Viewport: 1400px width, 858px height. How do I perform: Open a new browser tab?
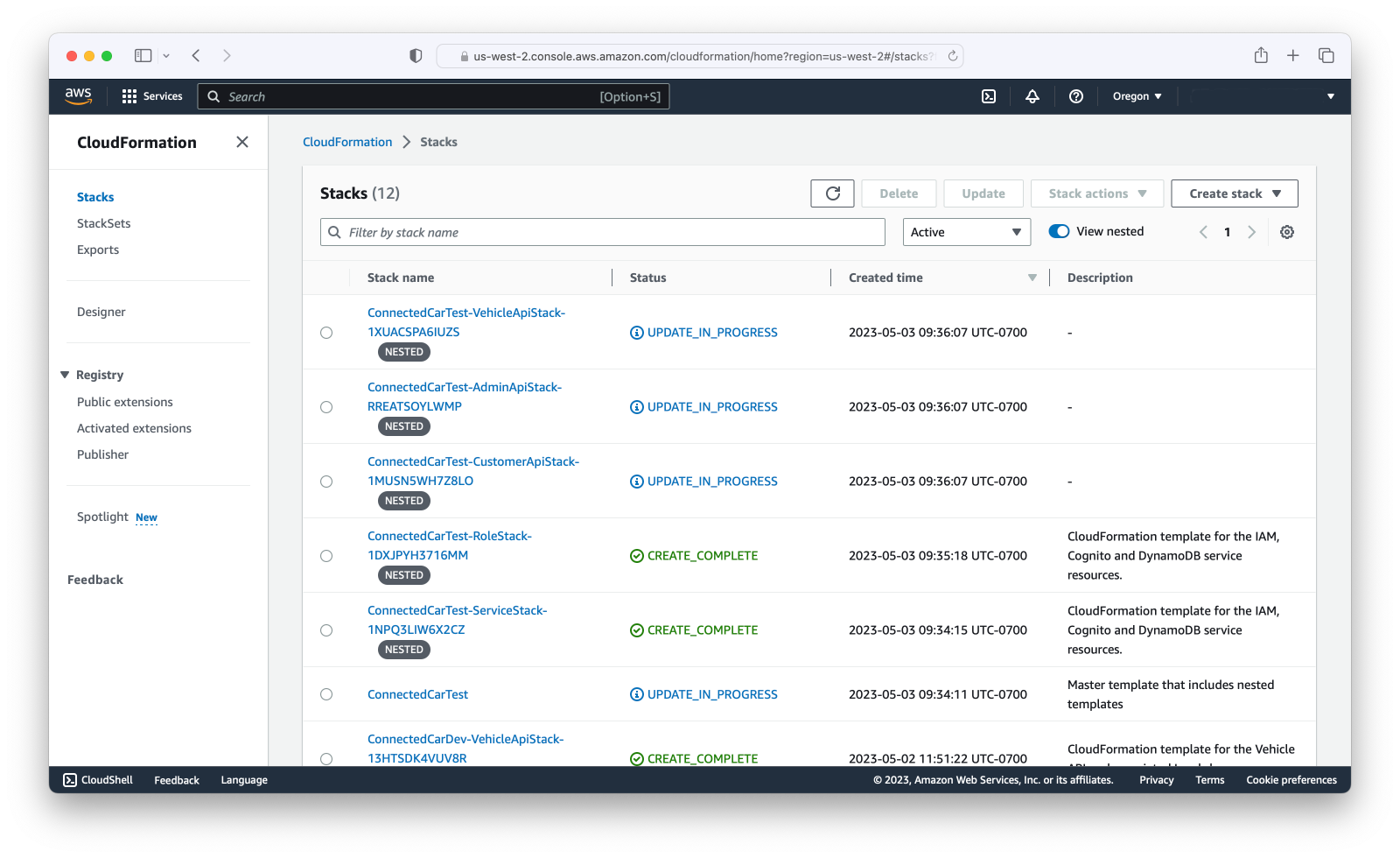[x=1293, y=55]
